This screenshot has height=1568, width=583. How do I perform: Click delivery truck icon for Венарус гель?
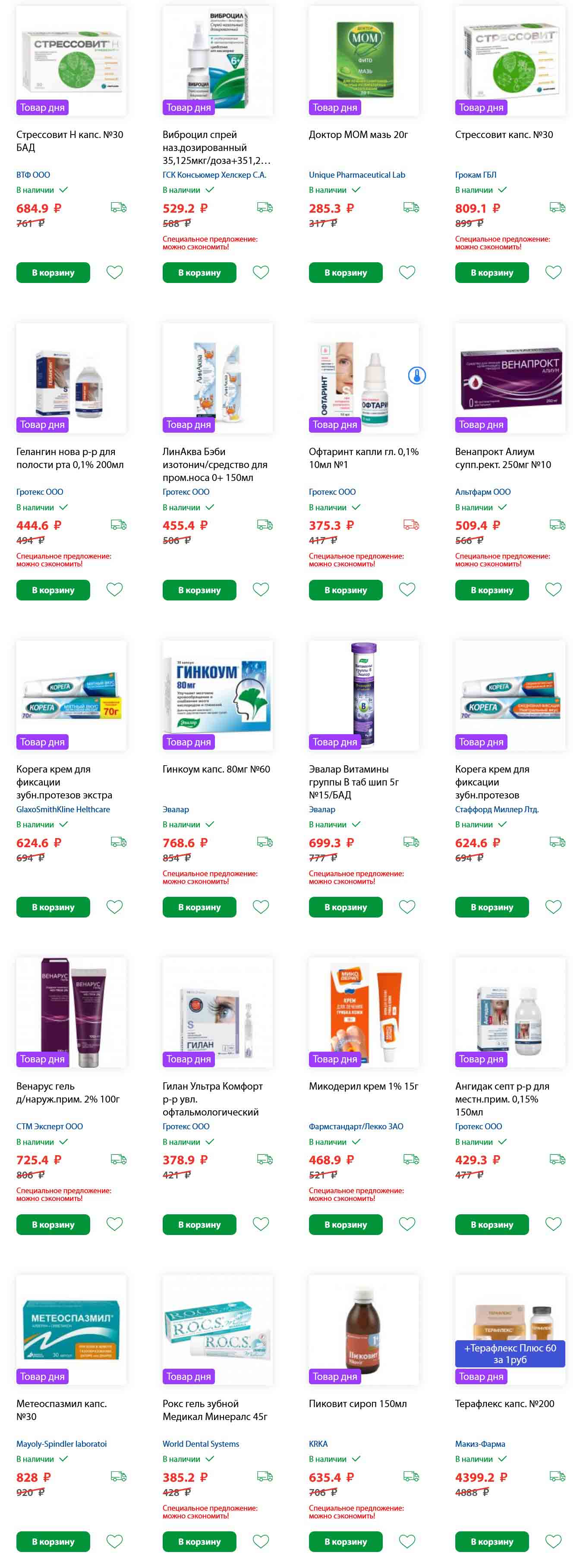[x=119, y=1159]
